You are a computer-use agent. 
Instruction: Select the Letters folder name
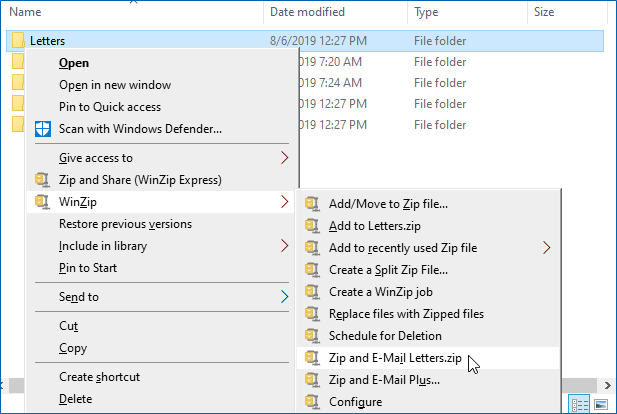[x=48, y=41]
